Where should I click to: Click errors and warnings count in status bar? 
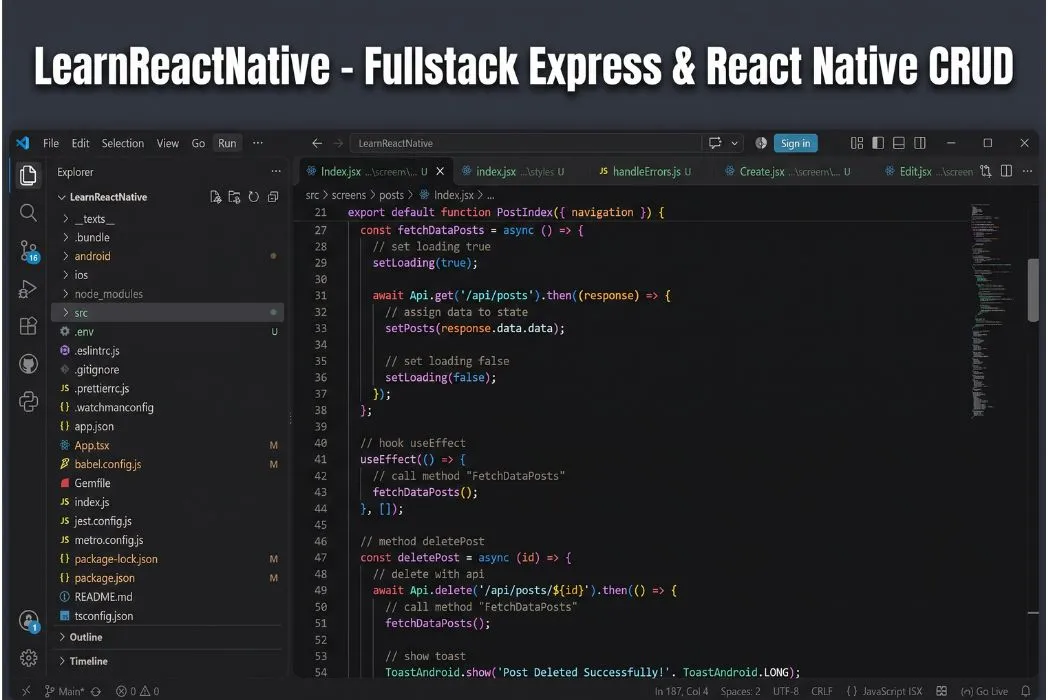click(x=138, y=691)
